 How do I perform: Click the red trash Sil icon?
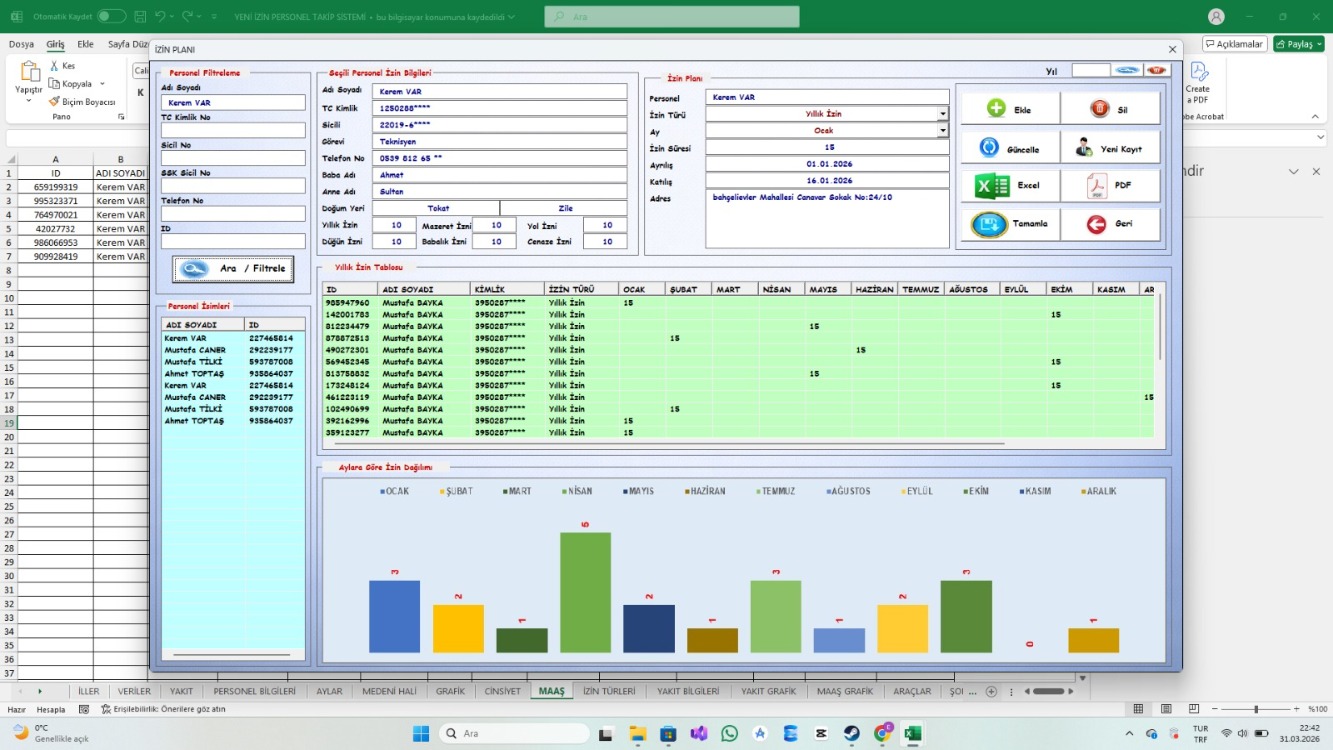1099,109
